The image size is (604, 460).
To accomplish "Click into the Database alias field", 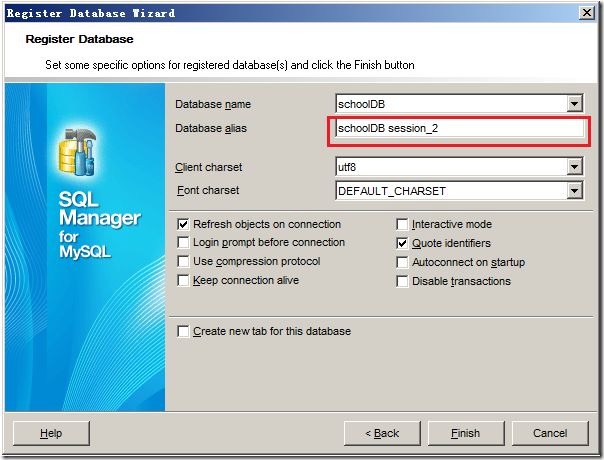I will point(459,128).
